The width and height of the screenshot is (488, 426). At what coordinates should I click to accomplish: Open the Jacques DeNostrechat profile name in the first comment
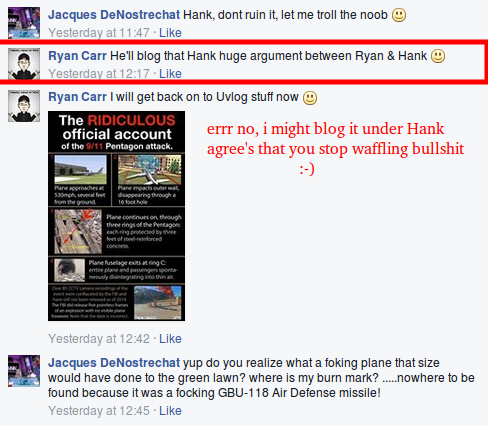(114, 15)
